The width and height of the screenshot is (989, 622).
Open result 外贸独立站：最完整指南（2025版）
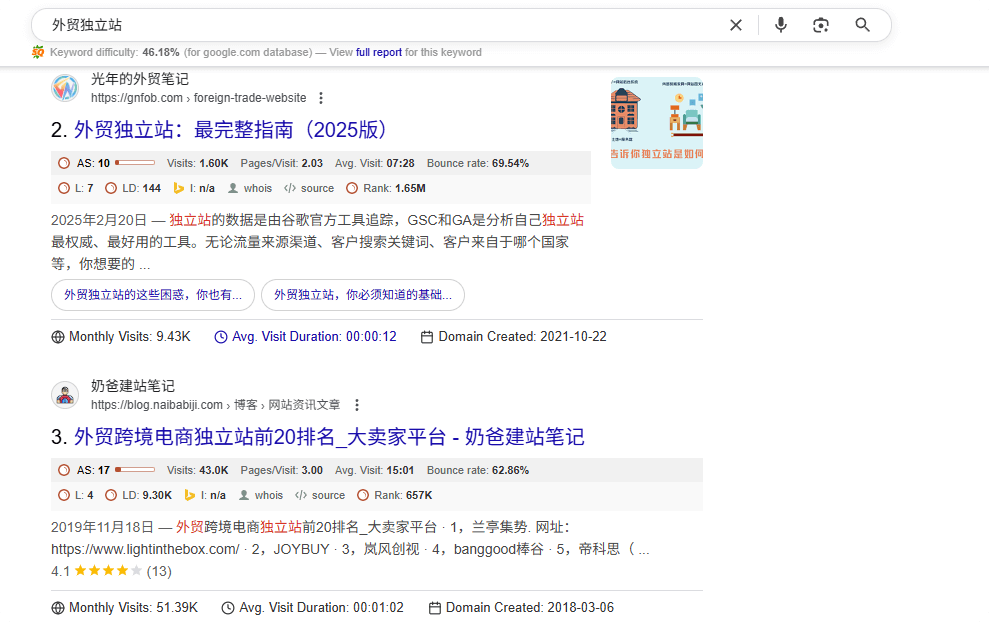coord(231,130)
